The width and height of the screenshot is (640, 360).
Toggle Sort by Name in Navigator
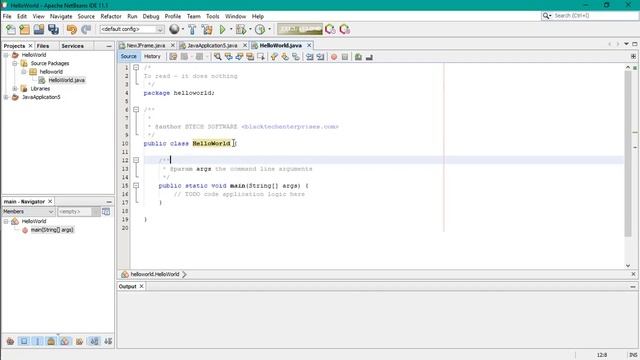[94, 341]
